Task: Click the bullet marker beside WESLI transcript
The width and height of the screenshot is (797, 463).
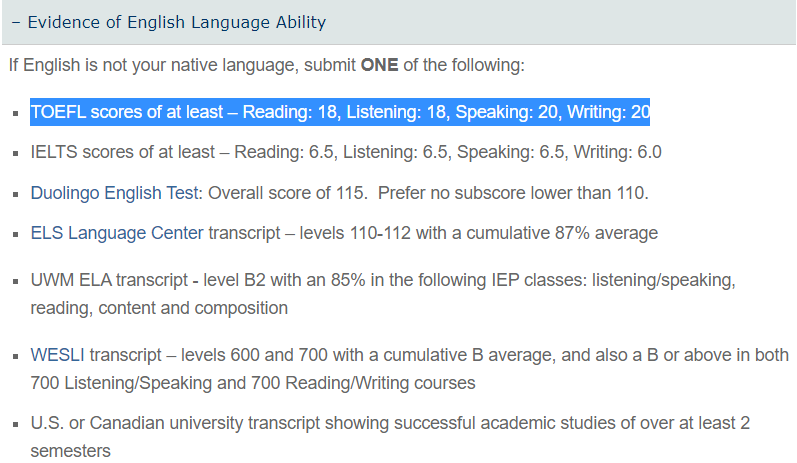Action: coord(16,356)
